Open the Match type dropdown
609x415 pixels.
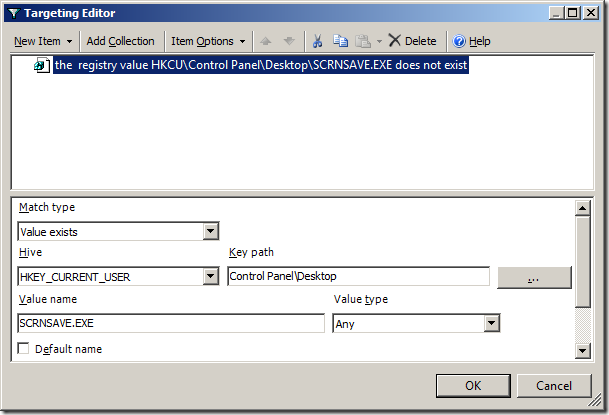tap(210, 232)
